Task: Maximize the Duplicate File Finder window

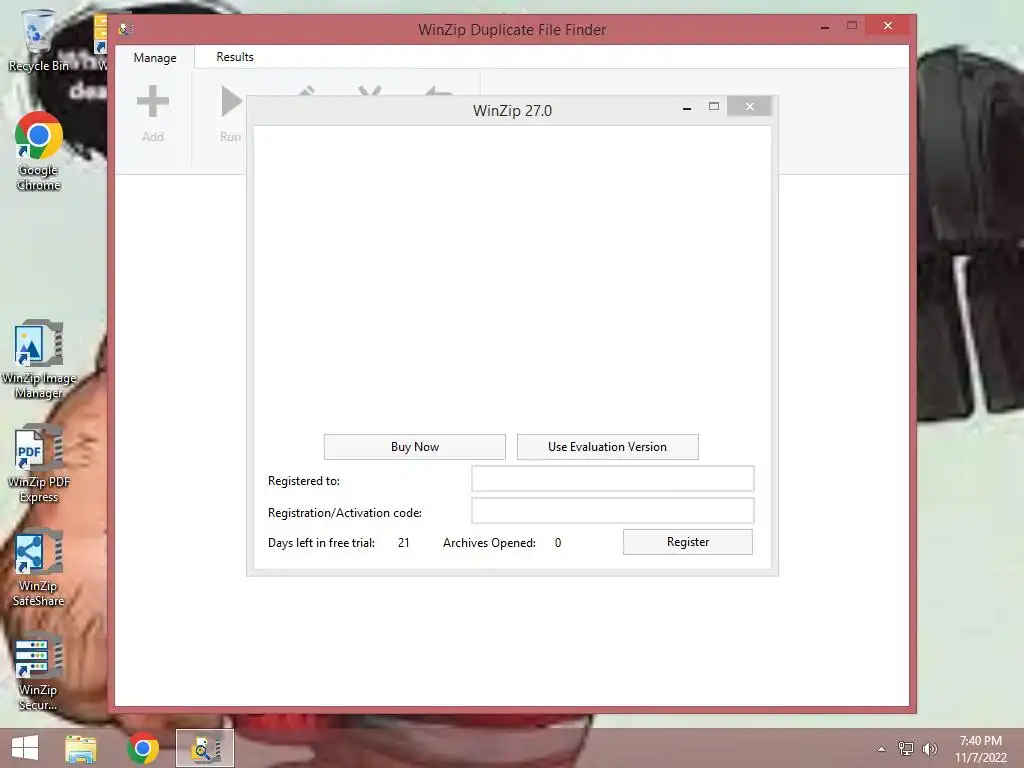Action: tap(852, 25)
